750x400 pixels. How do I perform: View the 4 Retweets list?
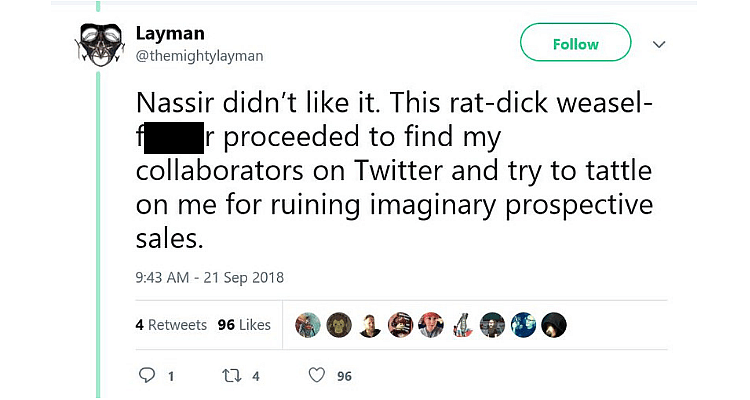click(171, 325)
